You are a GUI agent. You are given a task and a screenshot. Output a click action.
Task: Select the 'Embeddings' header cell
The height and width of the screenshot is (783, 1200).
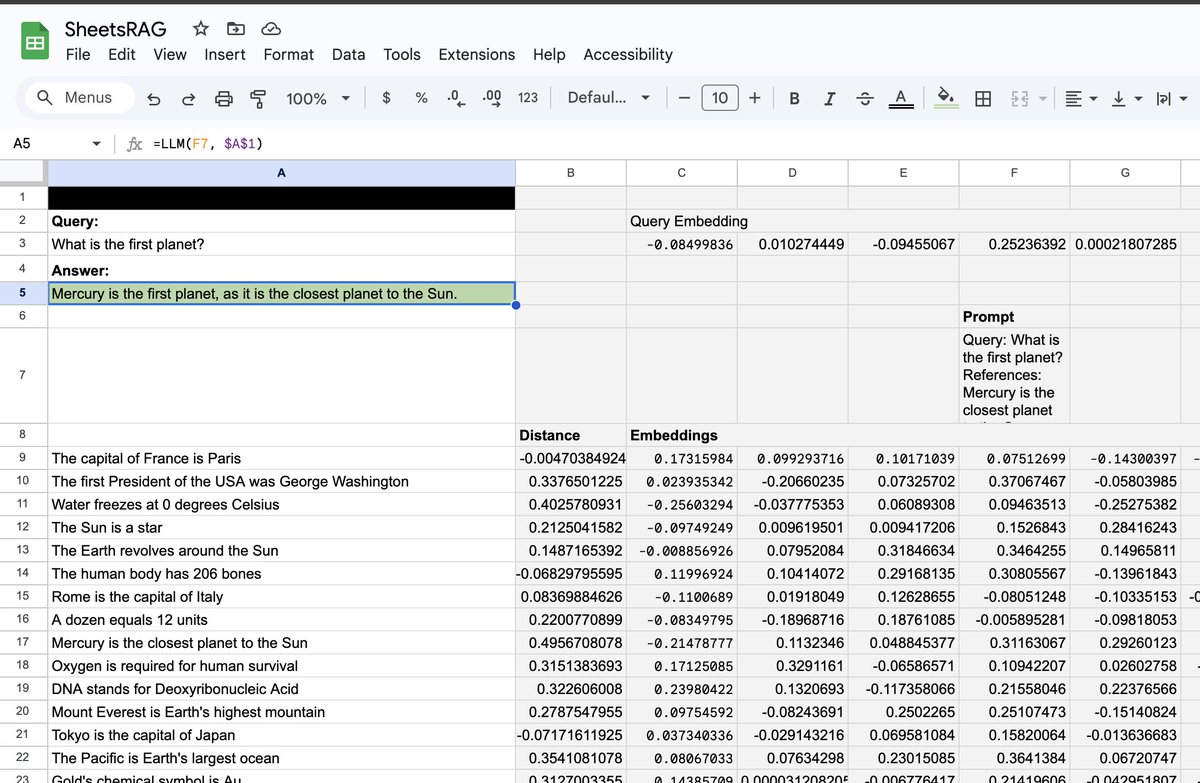pyautogui.click(x=682, y=435)
